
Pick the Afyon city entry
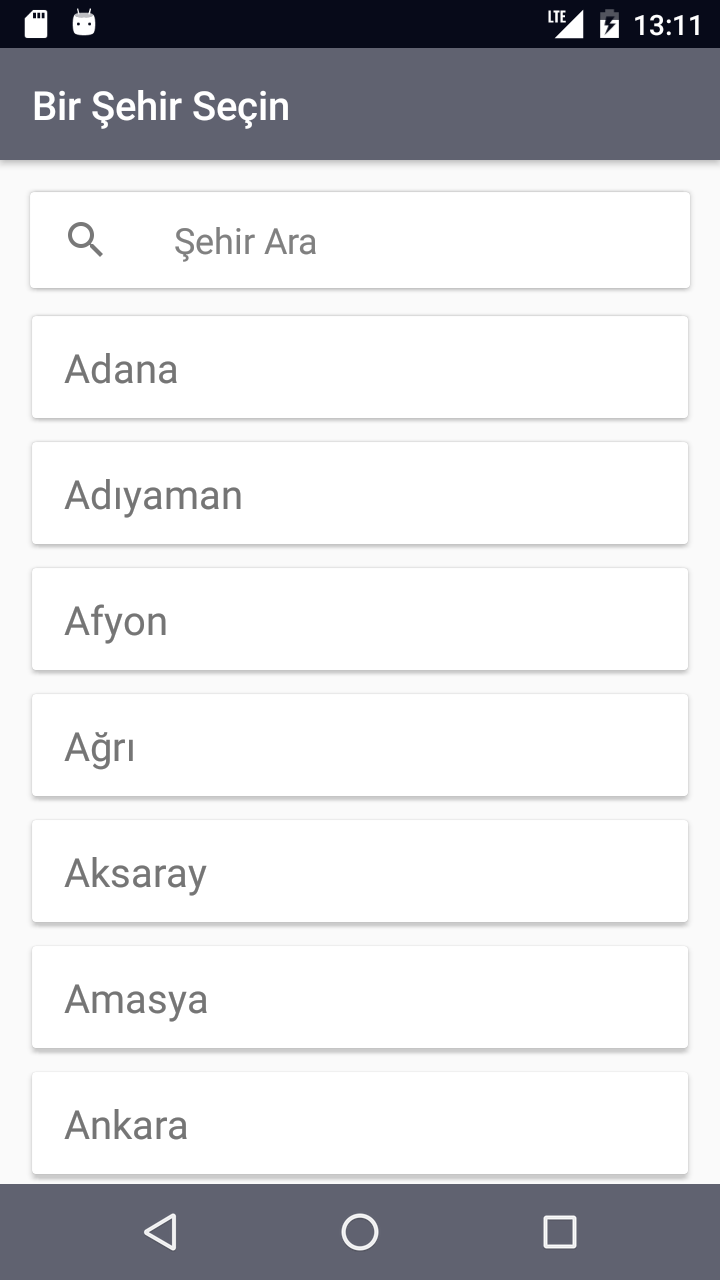coord(360,619)
